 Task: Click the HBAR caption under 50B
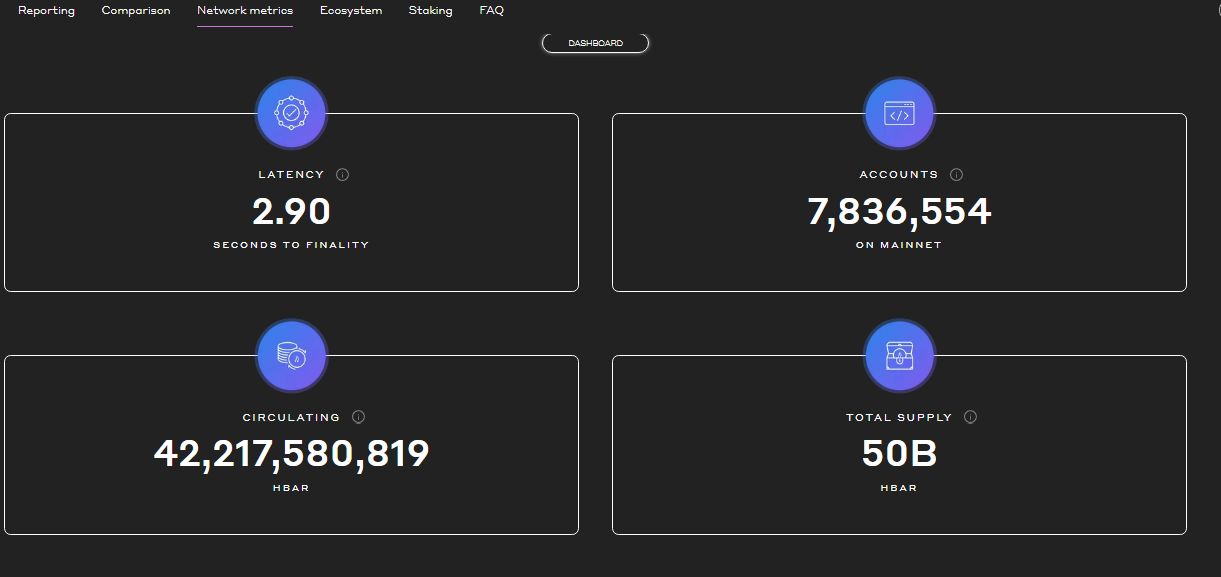[899, 488]
